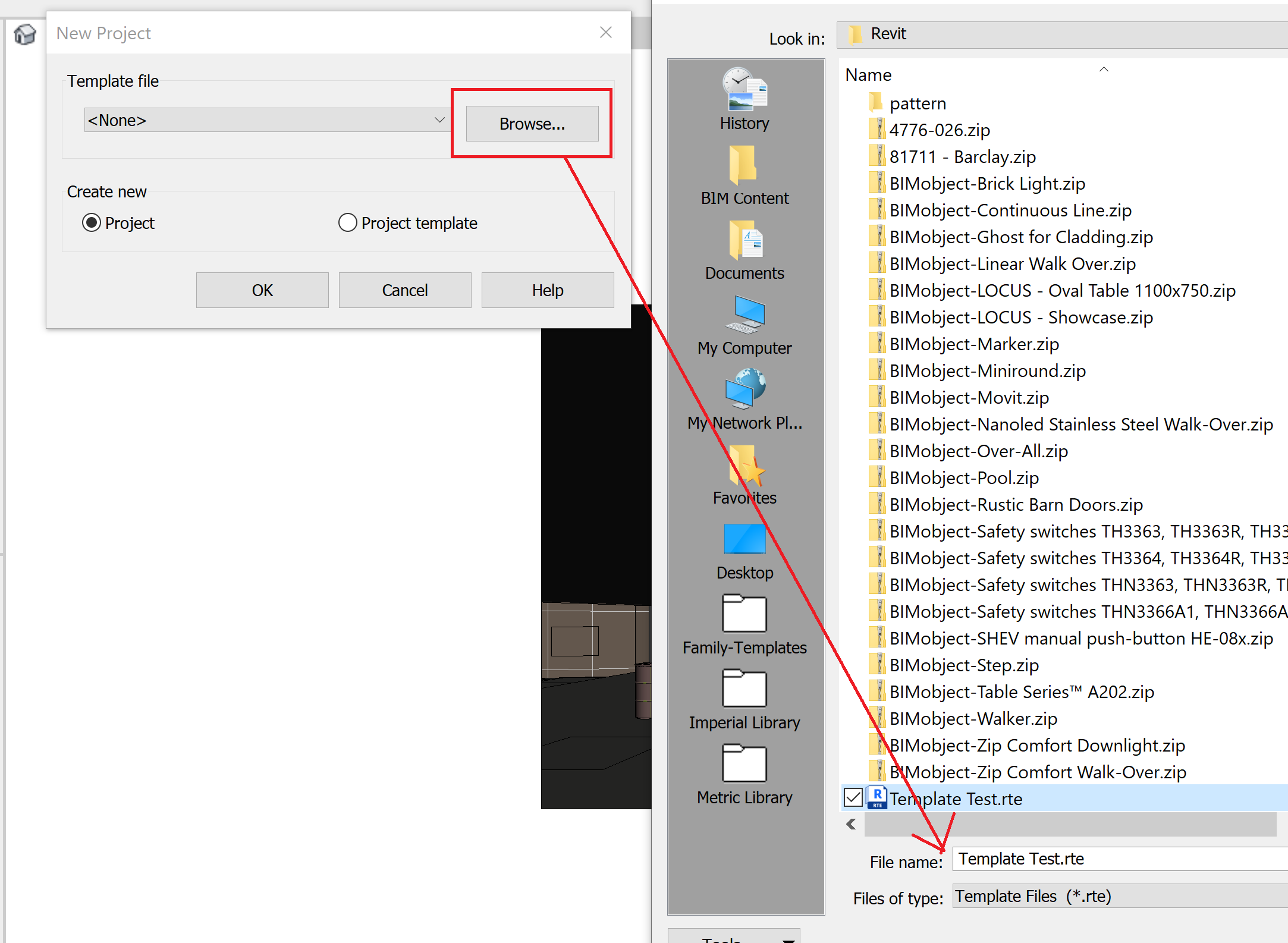Image resolution: width=1288 pixels, height=943 pixels.
Task: Sort files by the Name column header
Action: point(868,74)
